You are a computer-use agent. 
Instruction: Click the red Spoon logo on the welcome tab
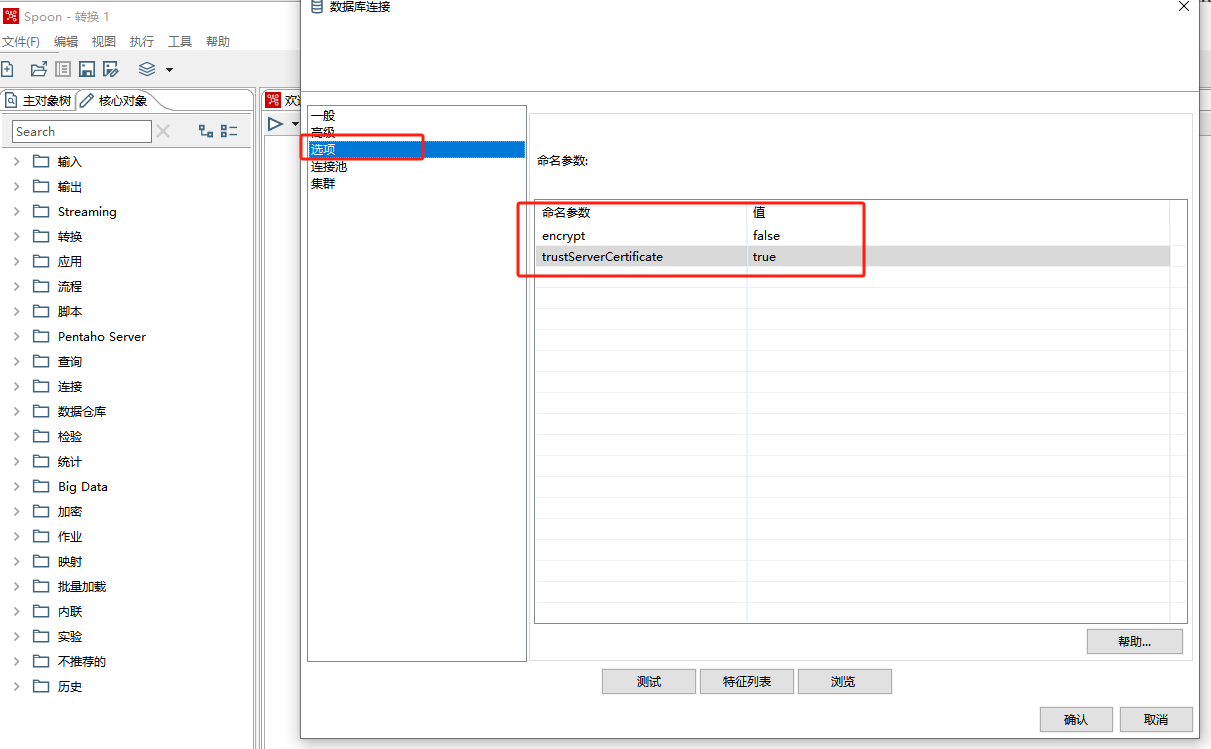tap(272, 99)
